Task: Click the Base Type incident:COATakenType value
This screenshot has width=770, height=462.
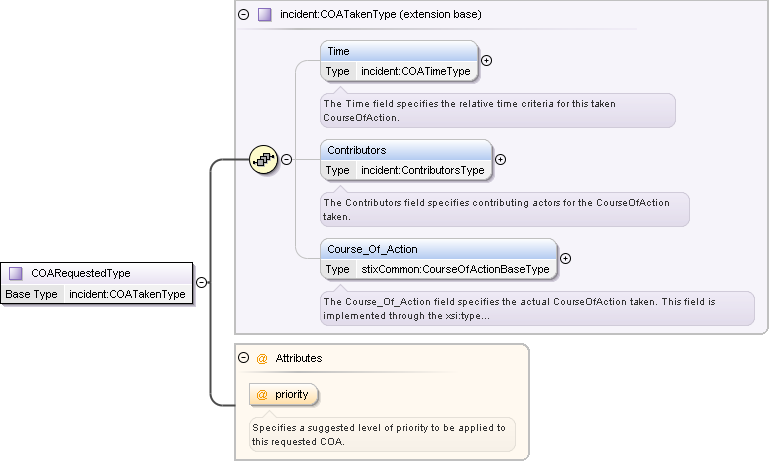Action: tap(127, 294)
